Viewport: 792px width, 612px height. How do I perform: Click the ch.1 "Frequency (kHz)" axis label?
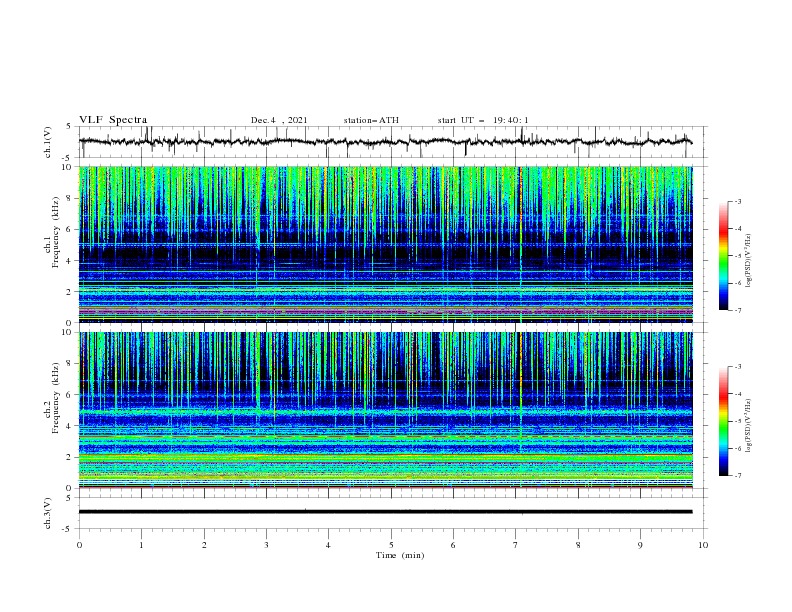(56, 232)
